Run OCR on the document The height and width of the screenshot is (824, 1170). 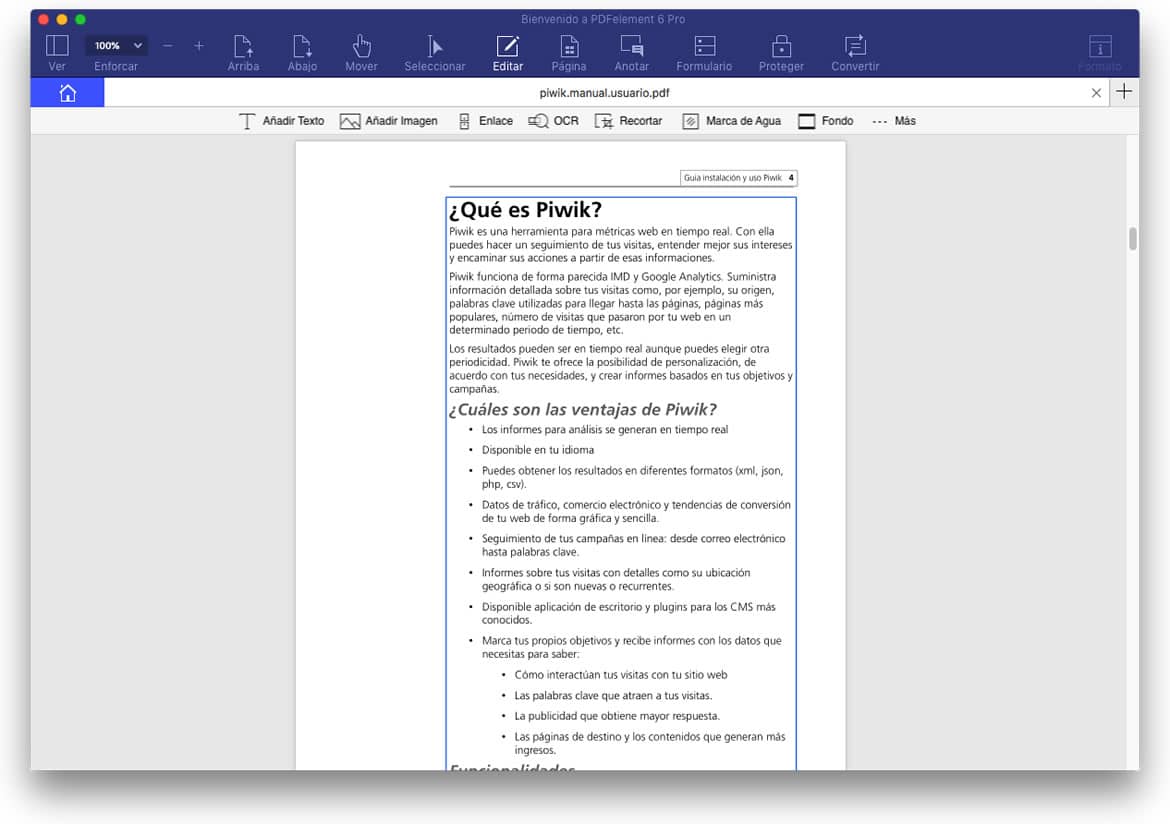553,121
